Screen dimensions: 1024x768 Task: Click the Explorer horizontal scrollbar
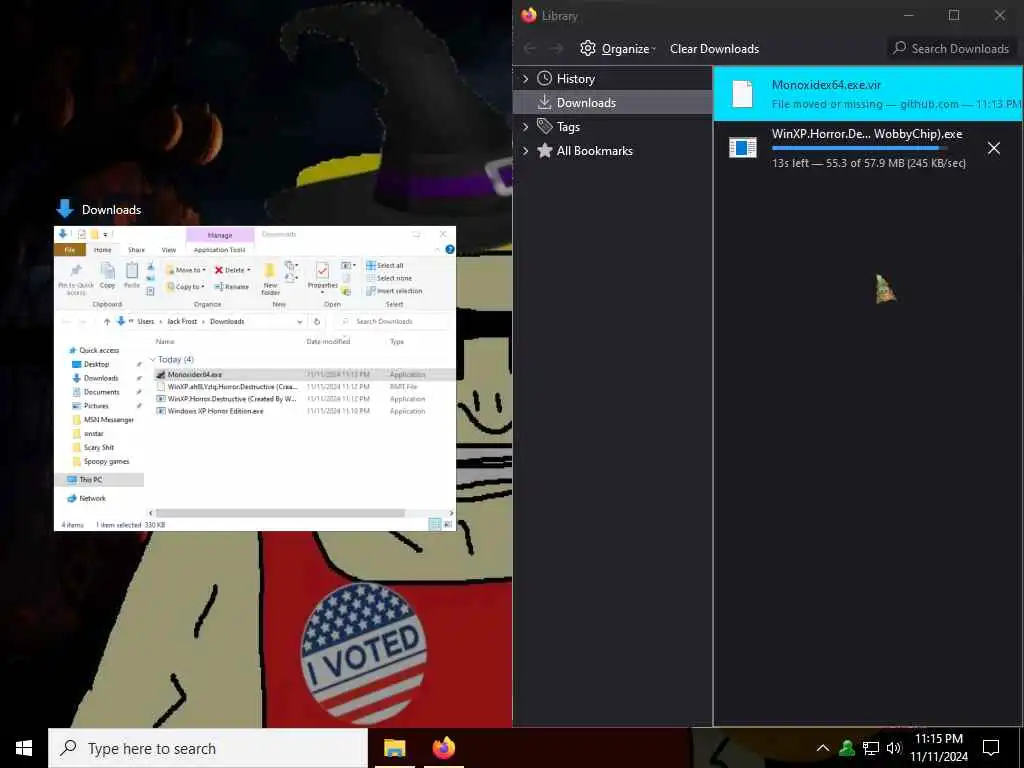[280, 513]
